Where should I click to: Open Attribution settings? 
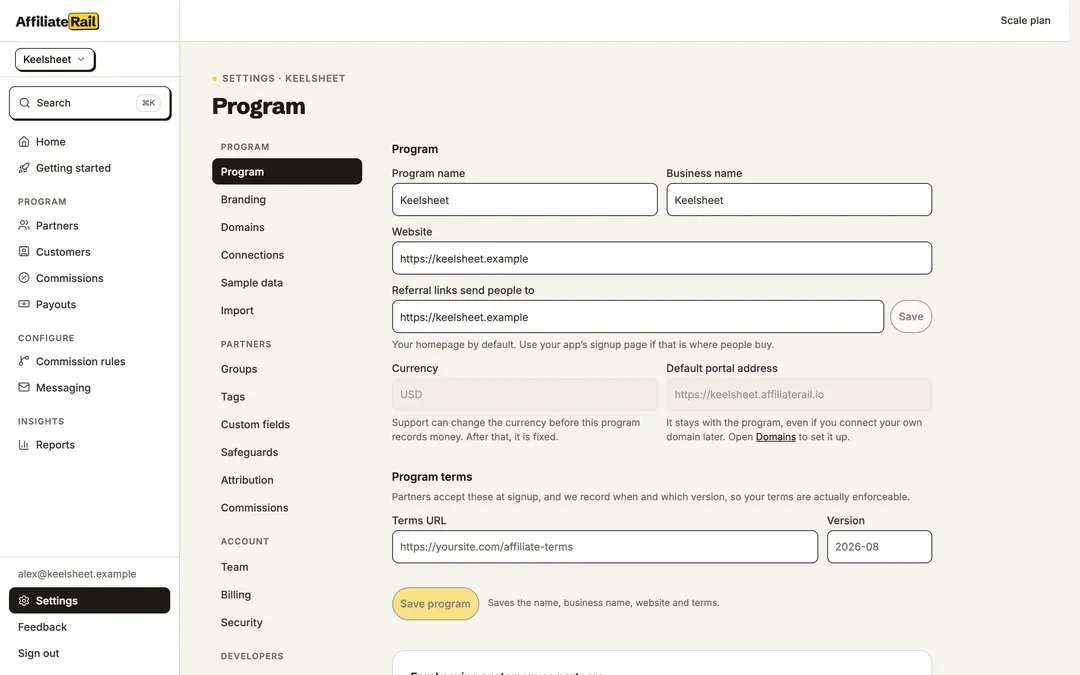coord(287,479)
